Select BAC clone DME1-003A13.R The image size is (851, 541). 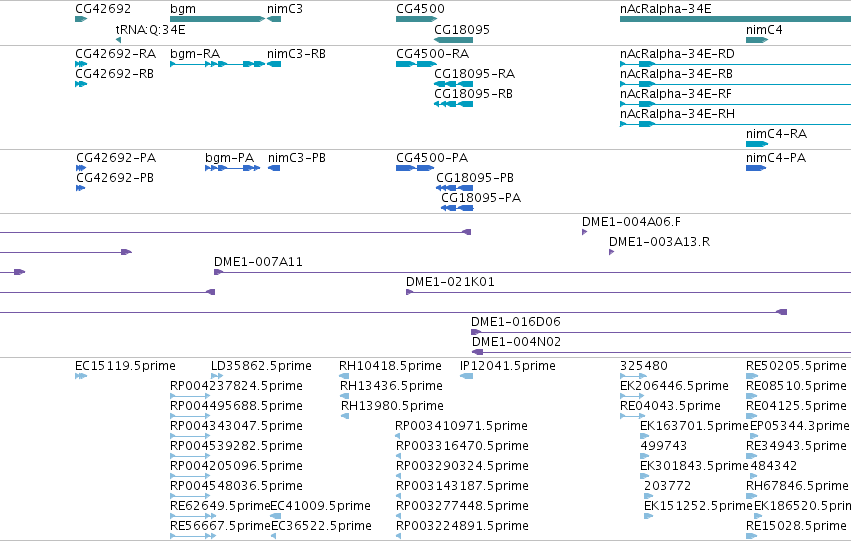(x=659, y=242)
